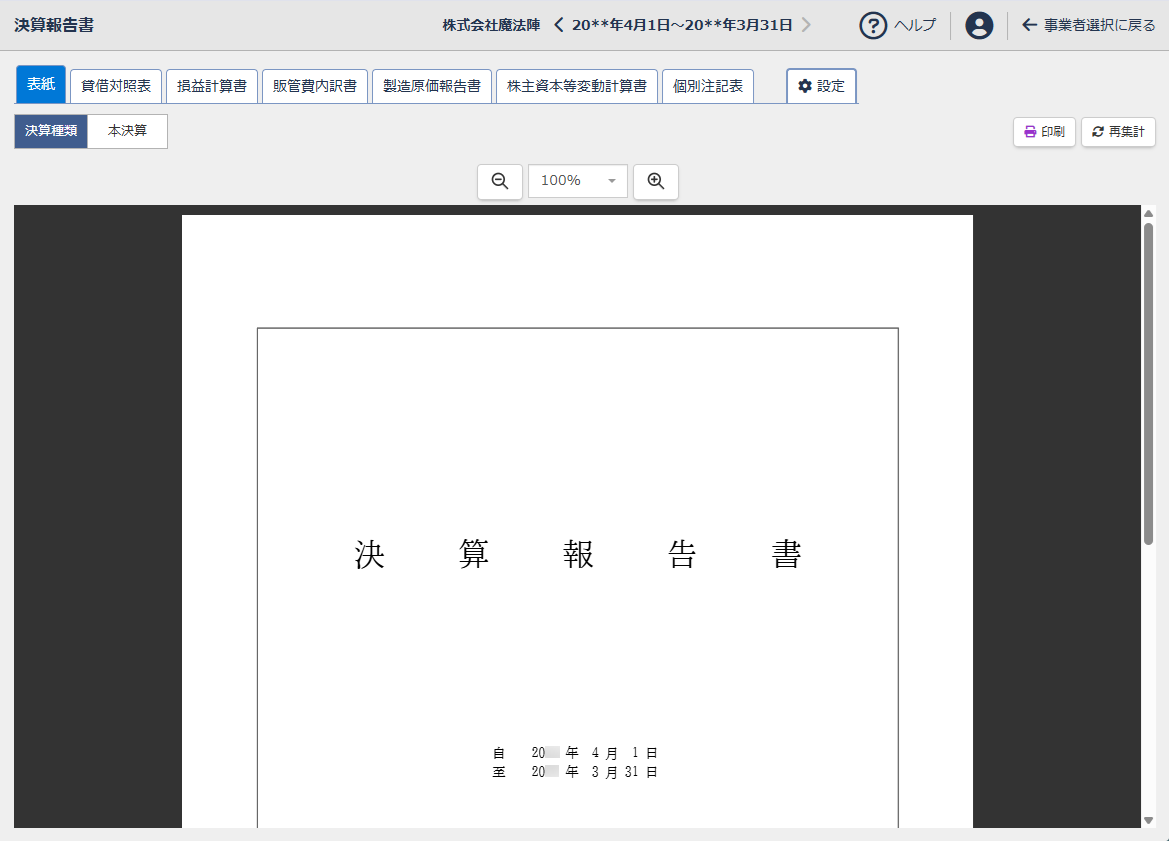The height and width of the screenshot is (841, 1169).
Task: Open the zoom percentage dropdown
Action: [x=611, y=181]
